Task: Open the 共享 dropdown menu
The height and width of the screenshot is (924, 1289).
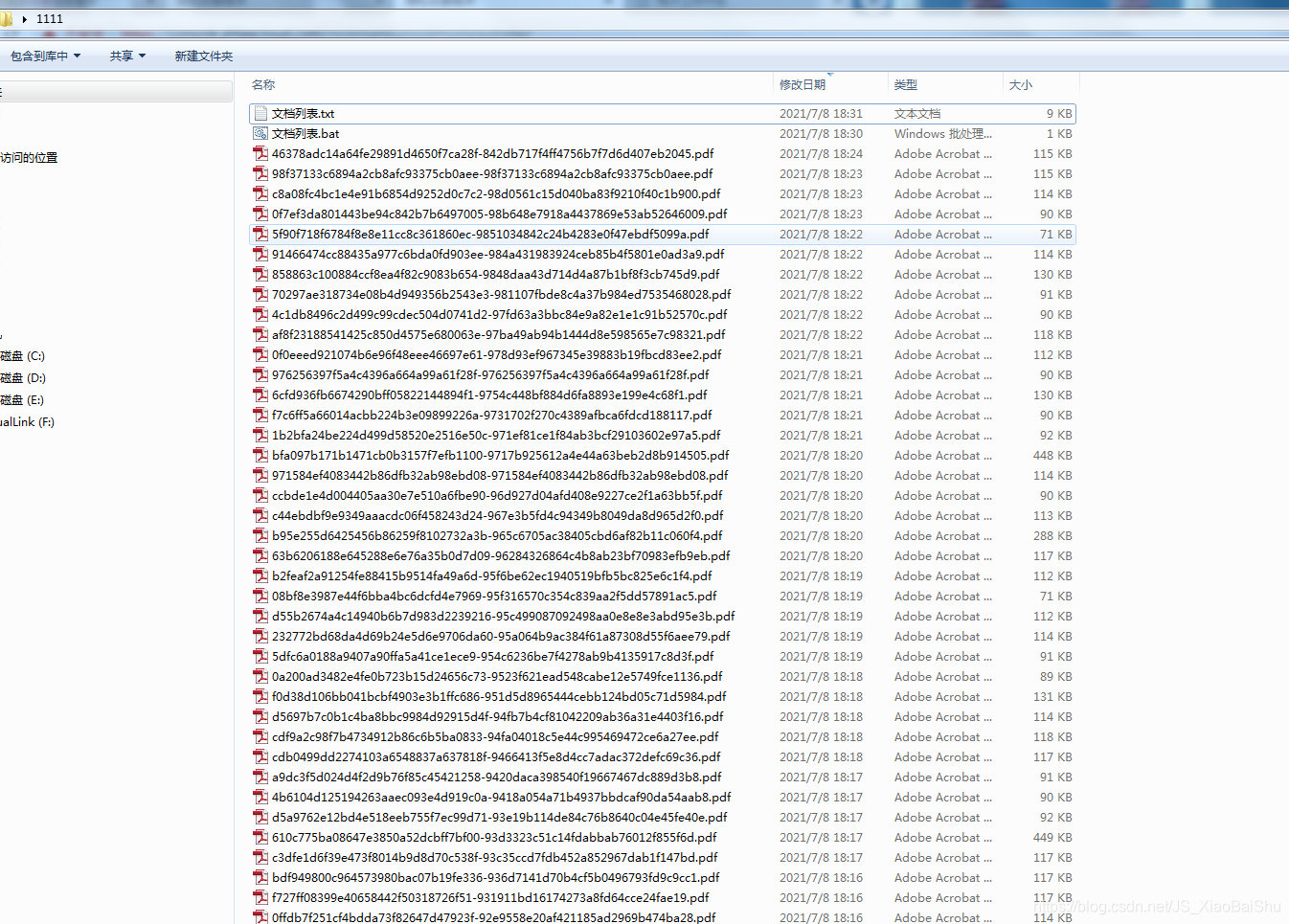Action: (x=127, y=56)
